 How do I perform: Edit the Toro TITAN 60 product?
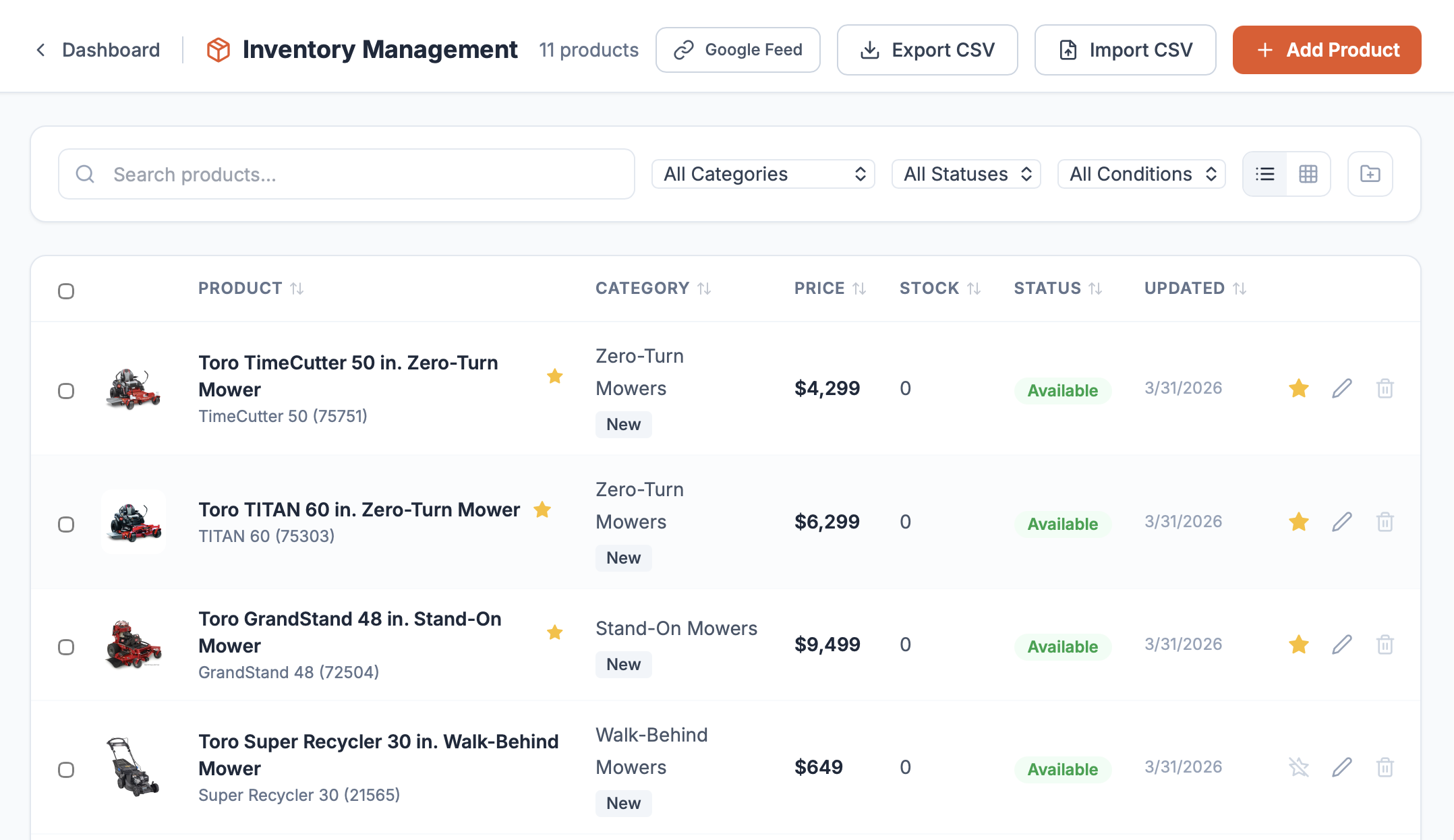click(x=1342, y=521)
